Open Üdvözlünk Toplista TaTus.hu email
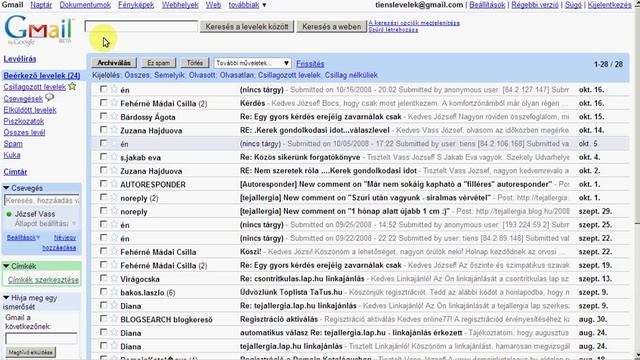Viewport: 640px width, 360px height. [291, 292]
